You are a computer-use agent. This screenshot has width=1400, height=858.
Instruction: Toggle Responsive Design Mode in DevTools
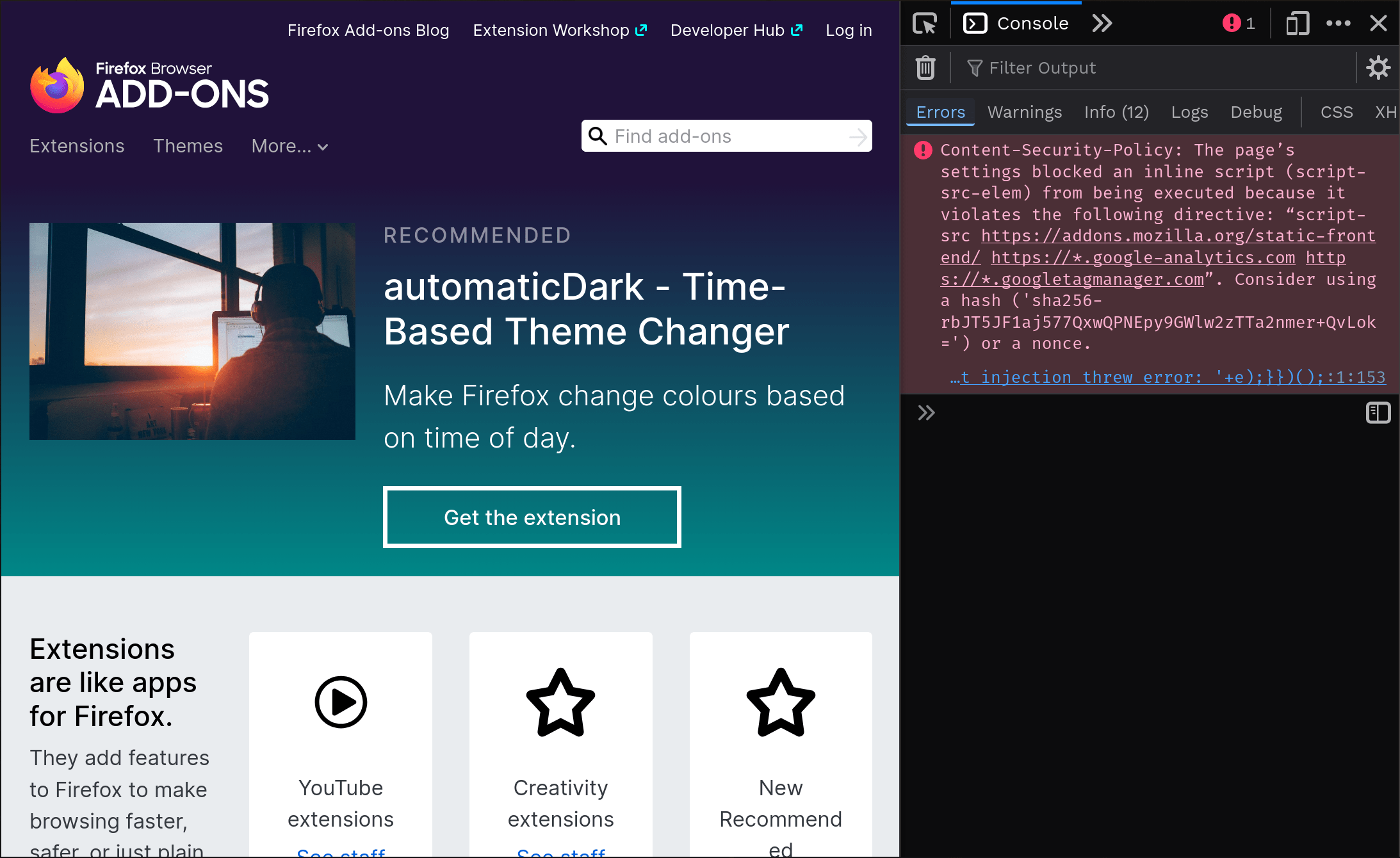pos(1298,23)
